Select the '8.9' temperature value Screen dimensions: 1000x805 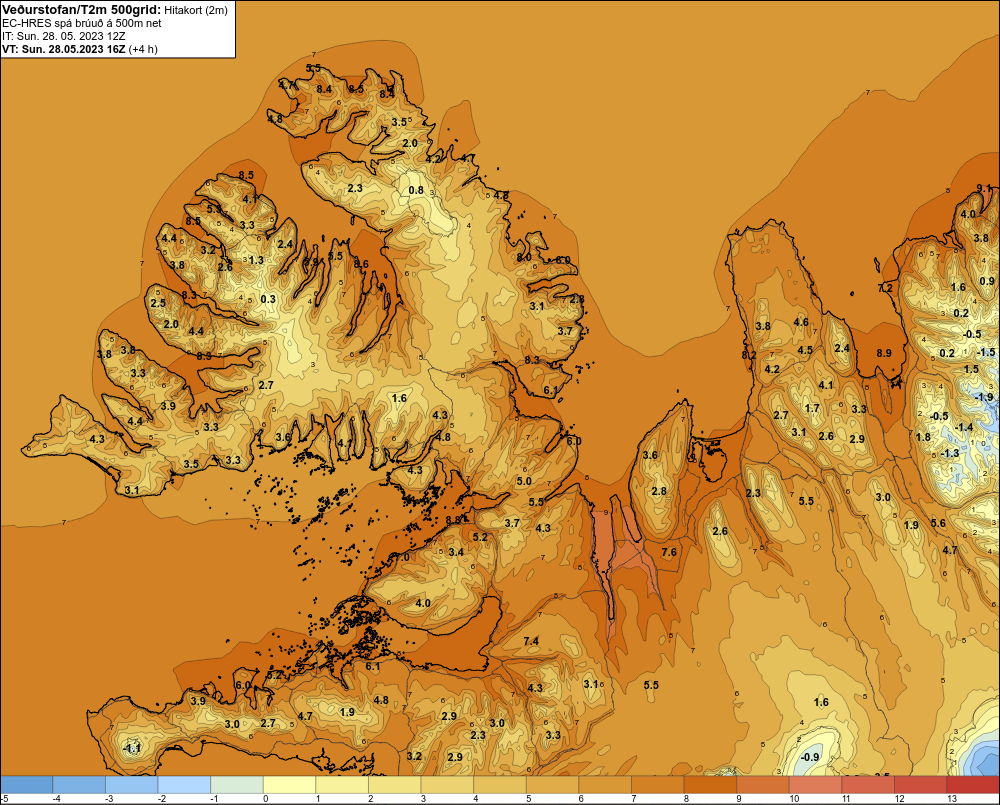883,353
